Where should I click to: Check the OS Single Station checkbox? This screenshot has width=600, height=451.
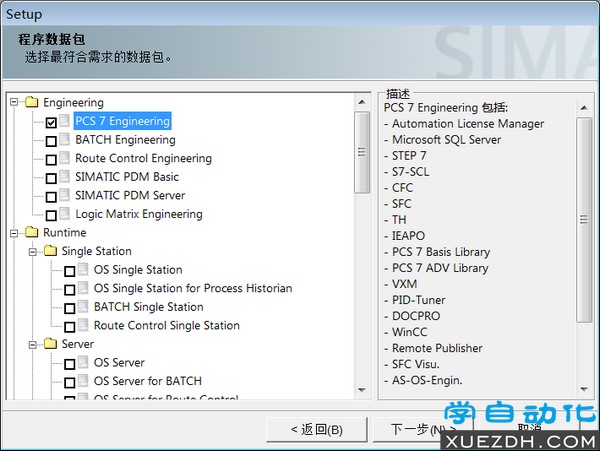(70, 271)
